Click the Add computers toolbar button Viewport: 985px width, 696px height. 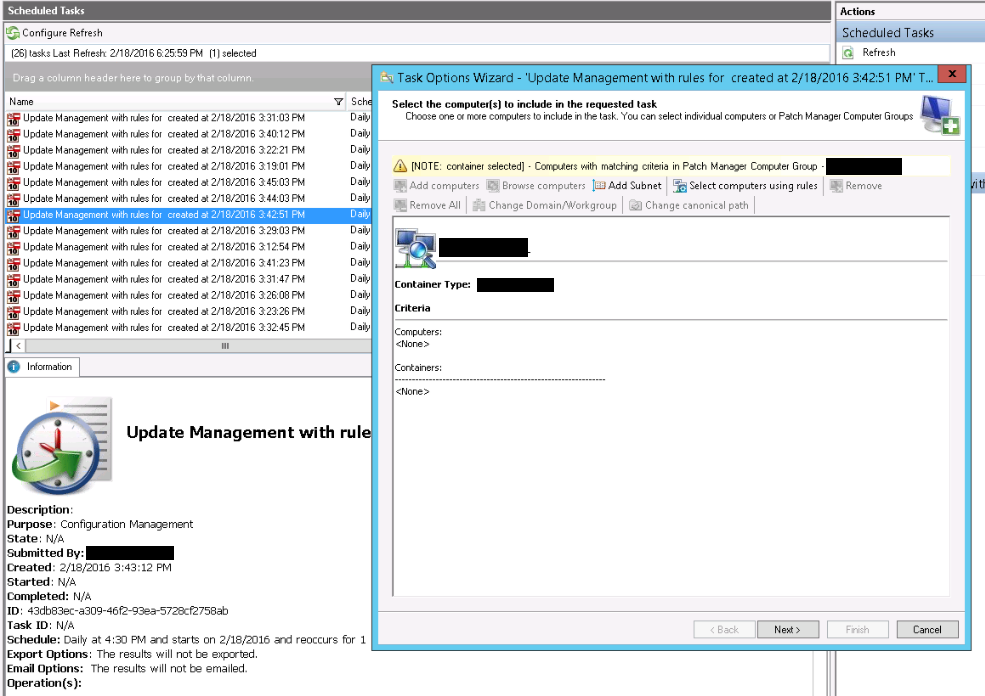[x=437, y=186]
